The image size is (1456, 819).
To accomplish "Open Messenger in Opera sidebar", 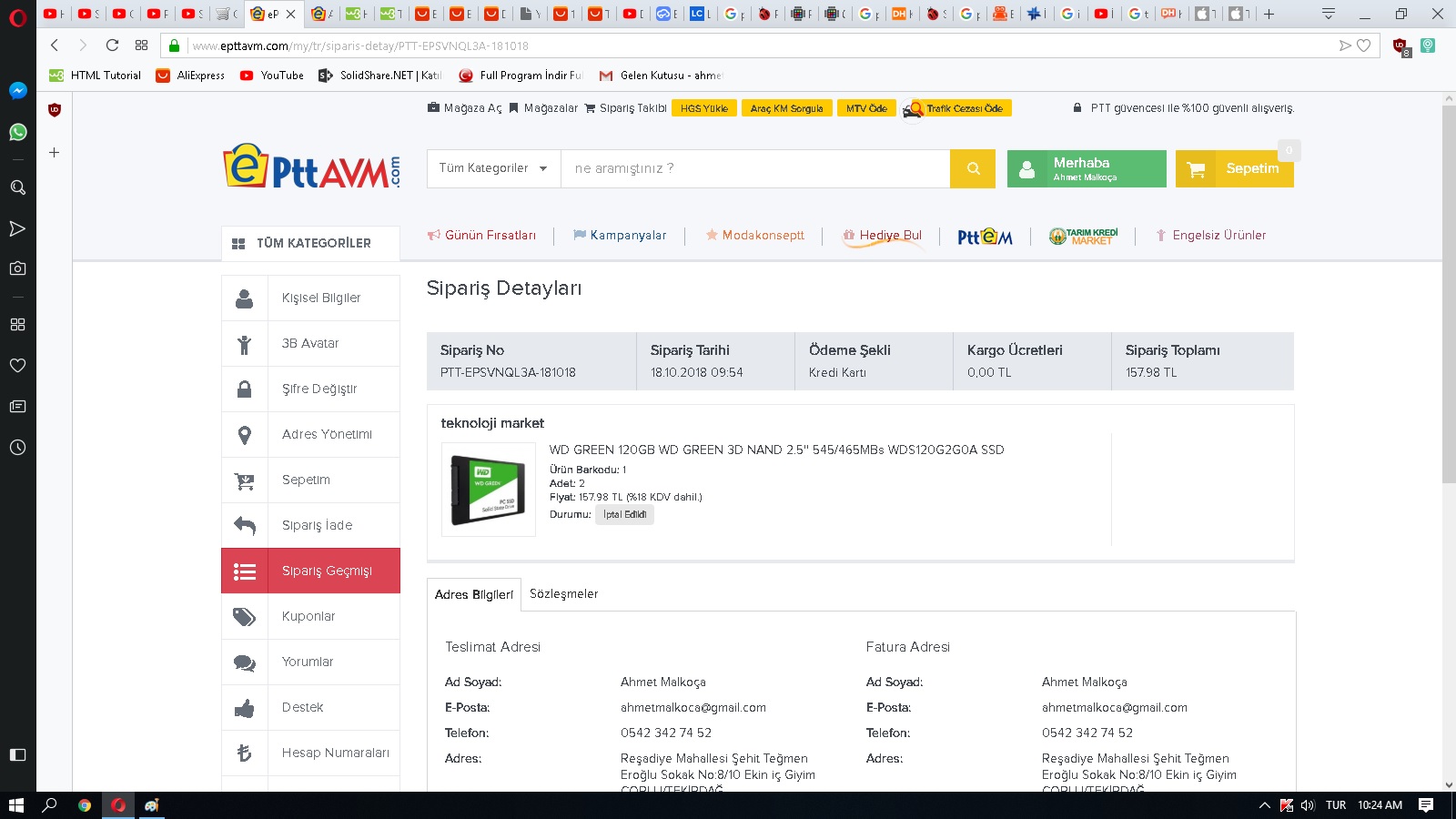I will coord(17,90).
